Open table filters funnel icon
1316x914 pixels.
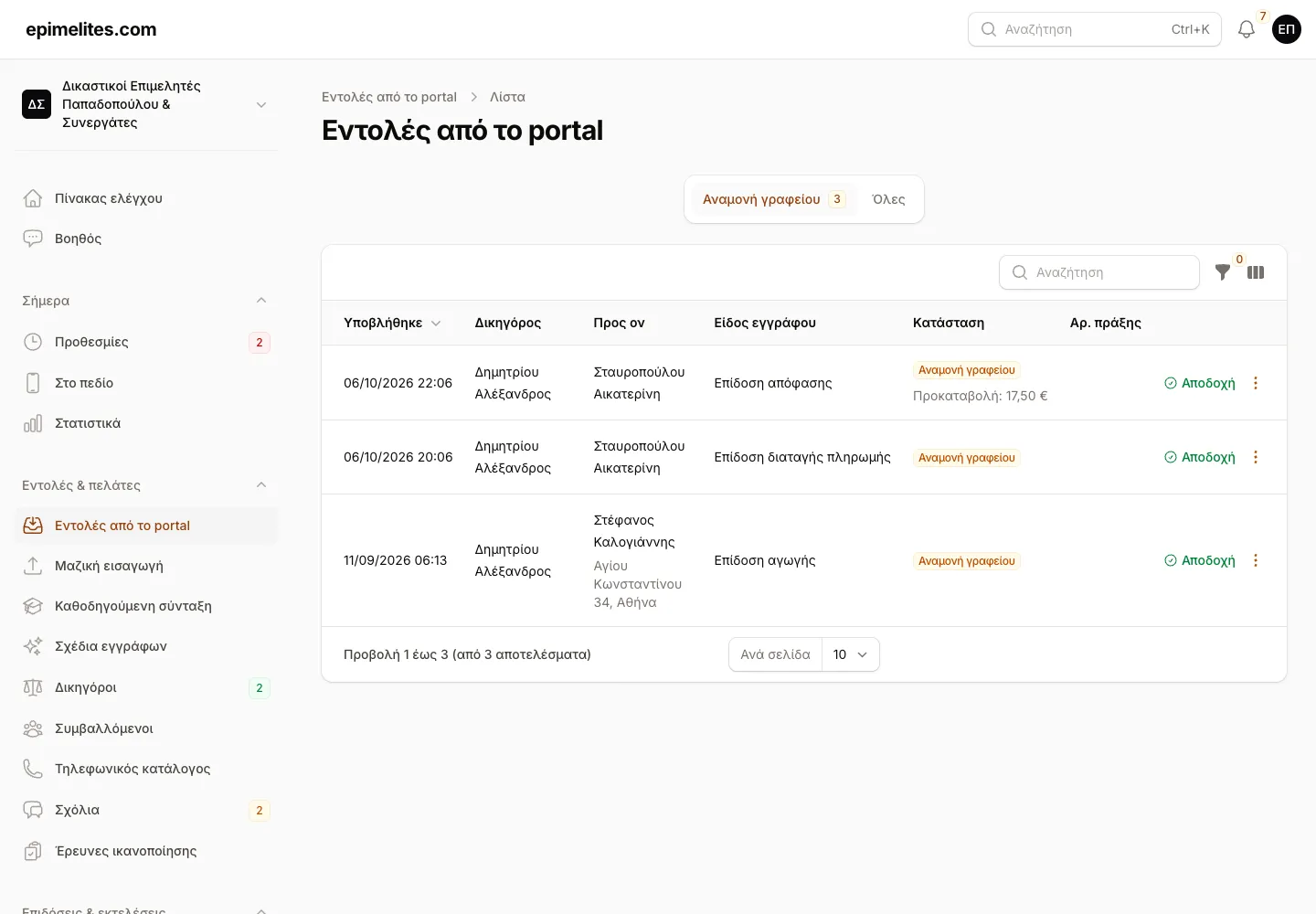pos(1223,272)
